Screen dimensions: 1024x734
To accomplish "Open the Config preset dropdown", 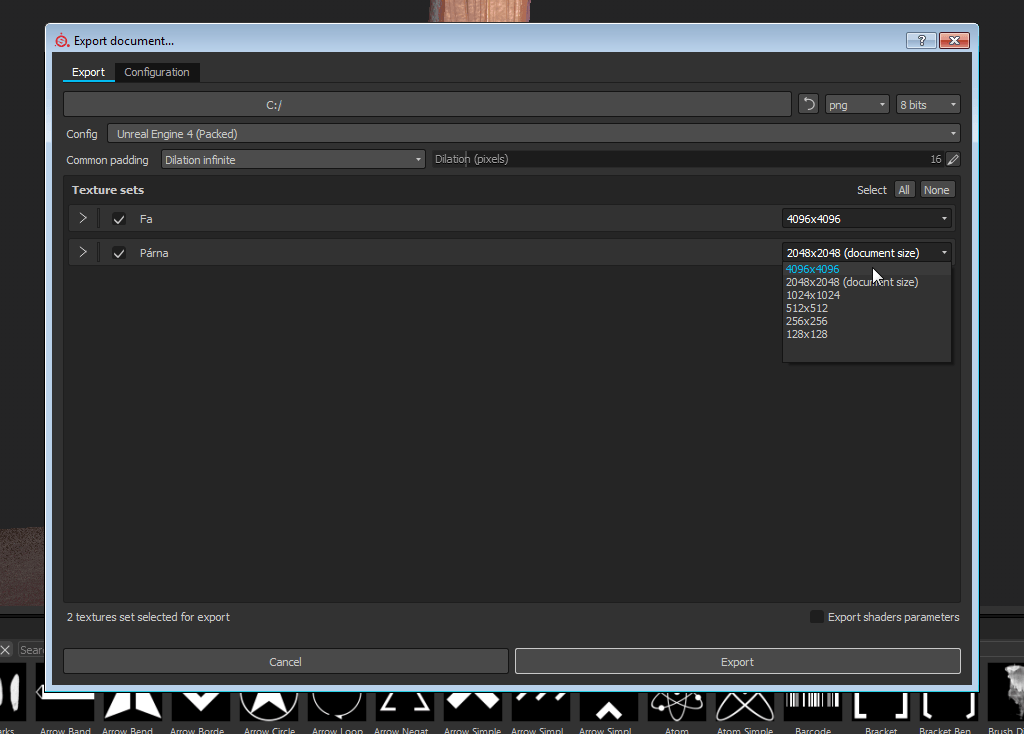I will click(x=533, y=133).
